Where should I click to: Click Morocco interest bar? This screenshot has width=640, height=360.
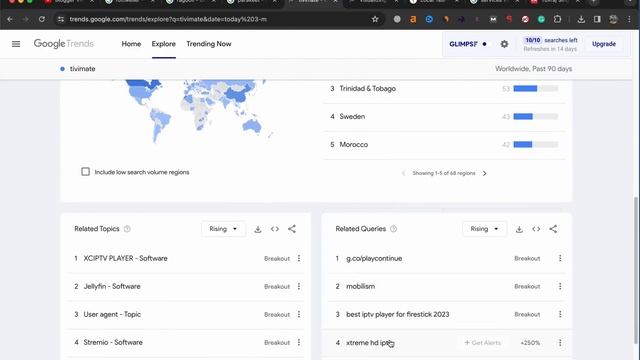pos(535,144)
